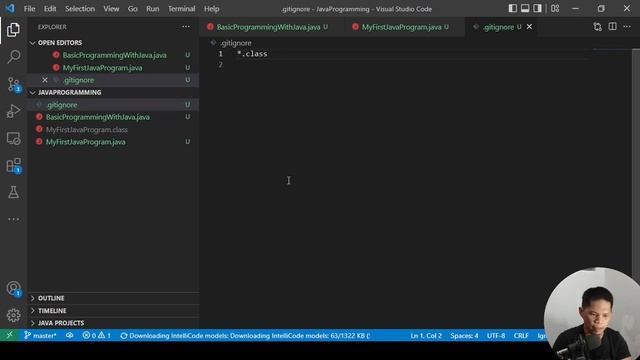
Task: Click the IntelliCode download progress status
Action: click(245, 336)
